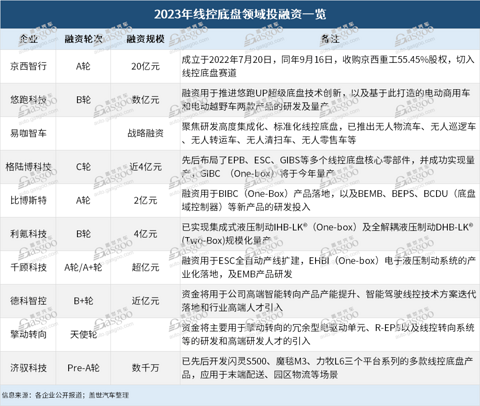Image resolution: width=480 pixels, height=406 pixels.
Task: Click the 2亿元 amount cell
Action: tap(145, 200)
